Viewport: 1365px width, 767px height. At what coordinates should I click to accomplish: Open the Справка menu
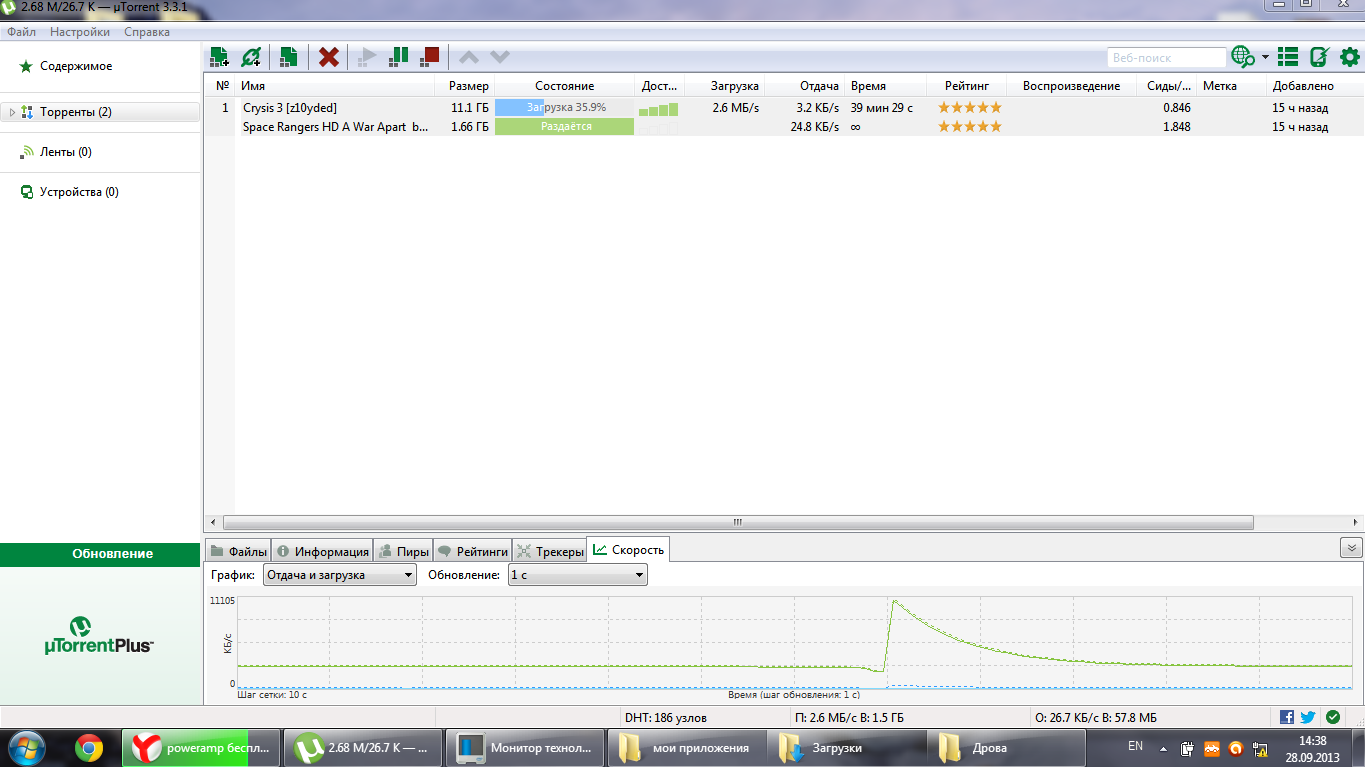pos(147,32)
